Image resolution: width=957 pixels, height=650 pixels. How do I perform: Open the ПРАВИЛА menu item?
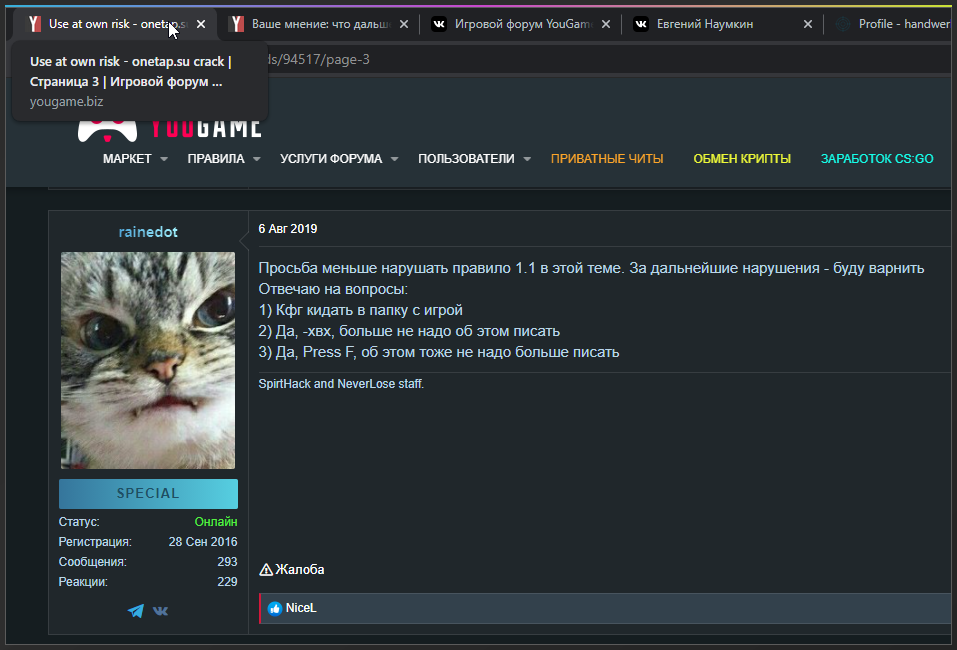216,159
